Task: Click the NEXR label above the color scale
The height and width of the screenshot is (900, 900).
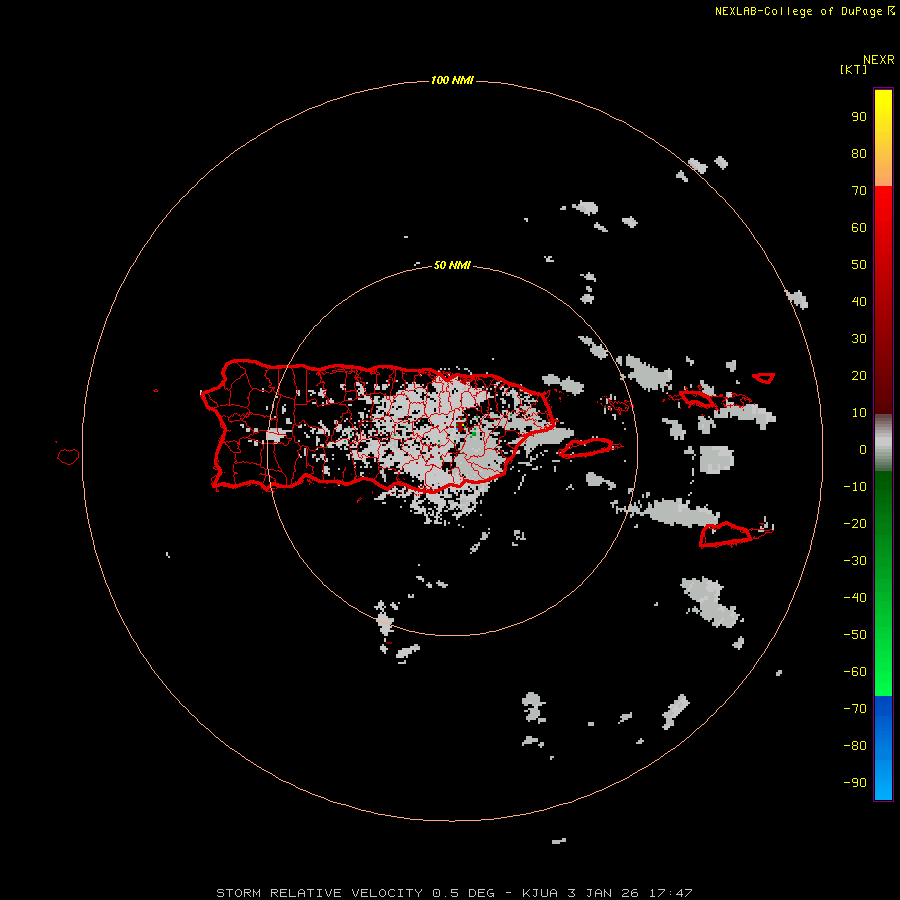Action: click(879, 60)
